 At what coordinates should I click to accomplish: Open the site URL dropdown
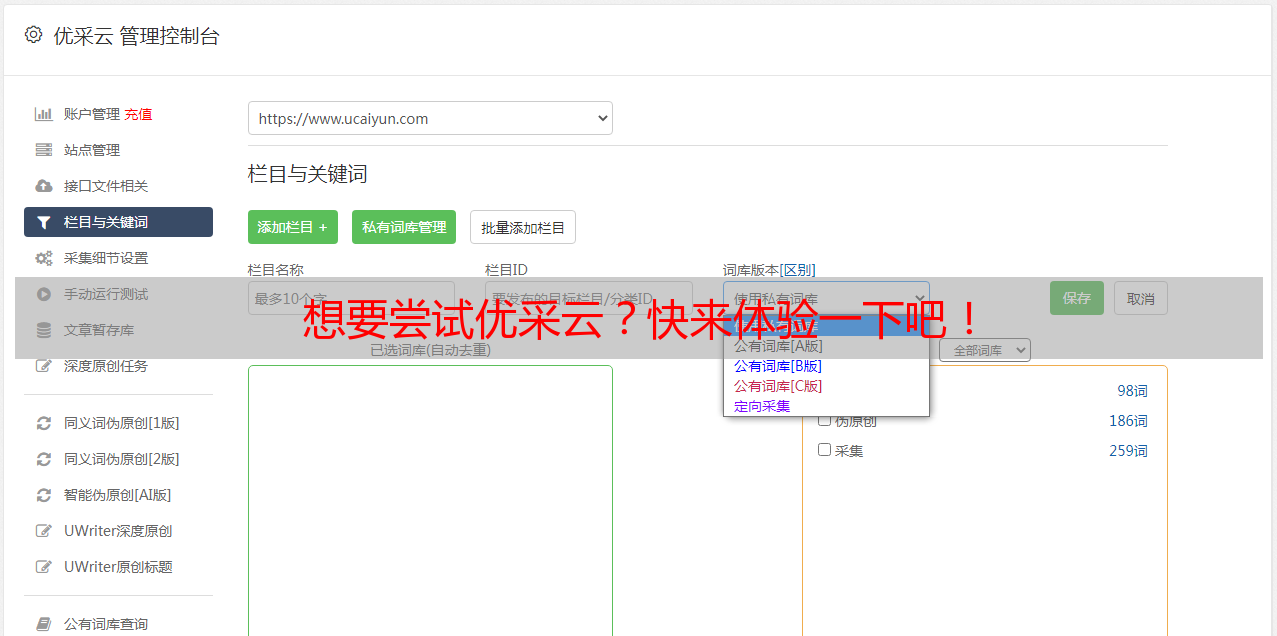coord(430,118)
